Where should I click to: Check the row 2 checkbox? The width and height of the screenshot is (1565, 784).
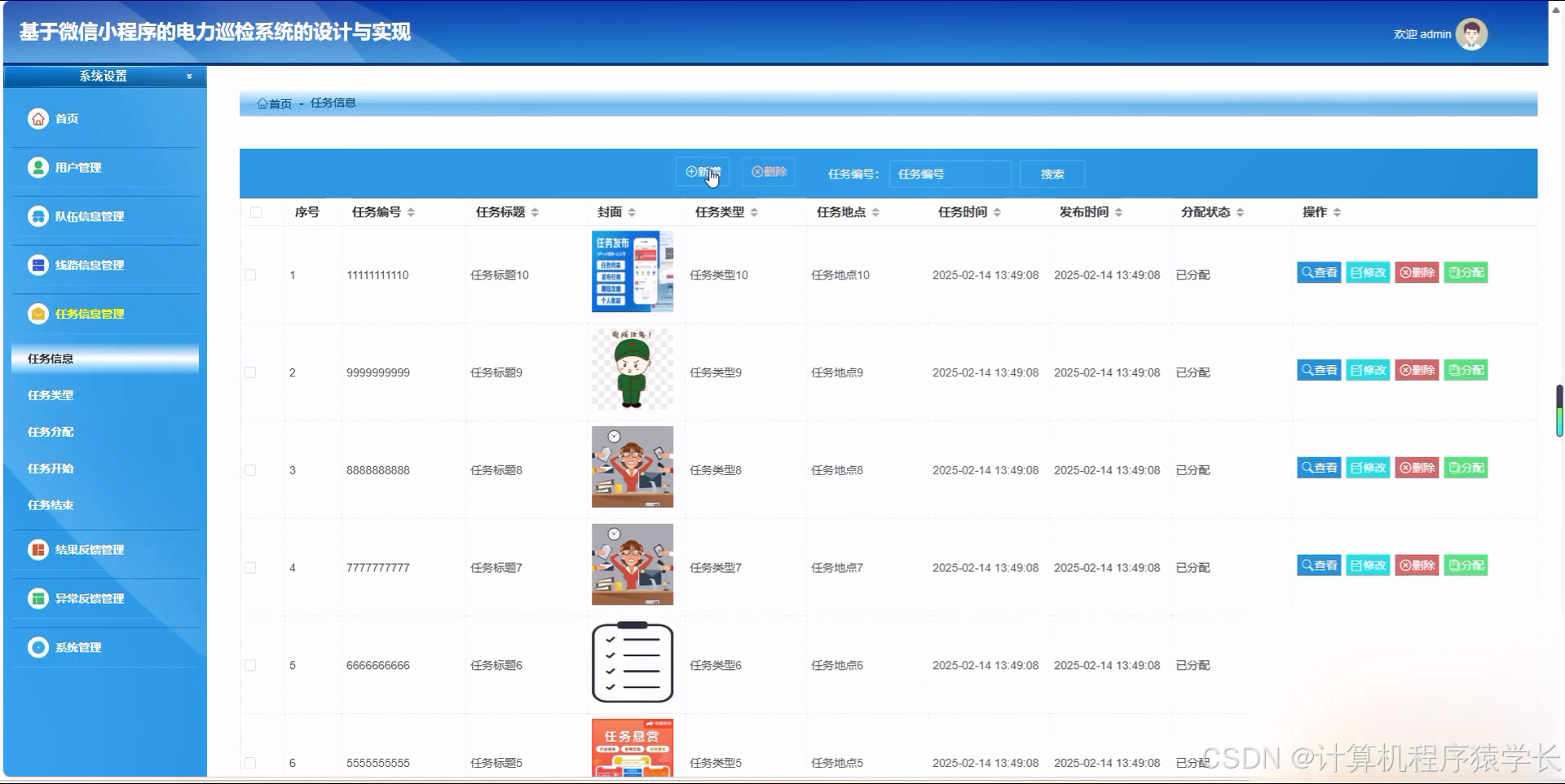coord(250,372)
